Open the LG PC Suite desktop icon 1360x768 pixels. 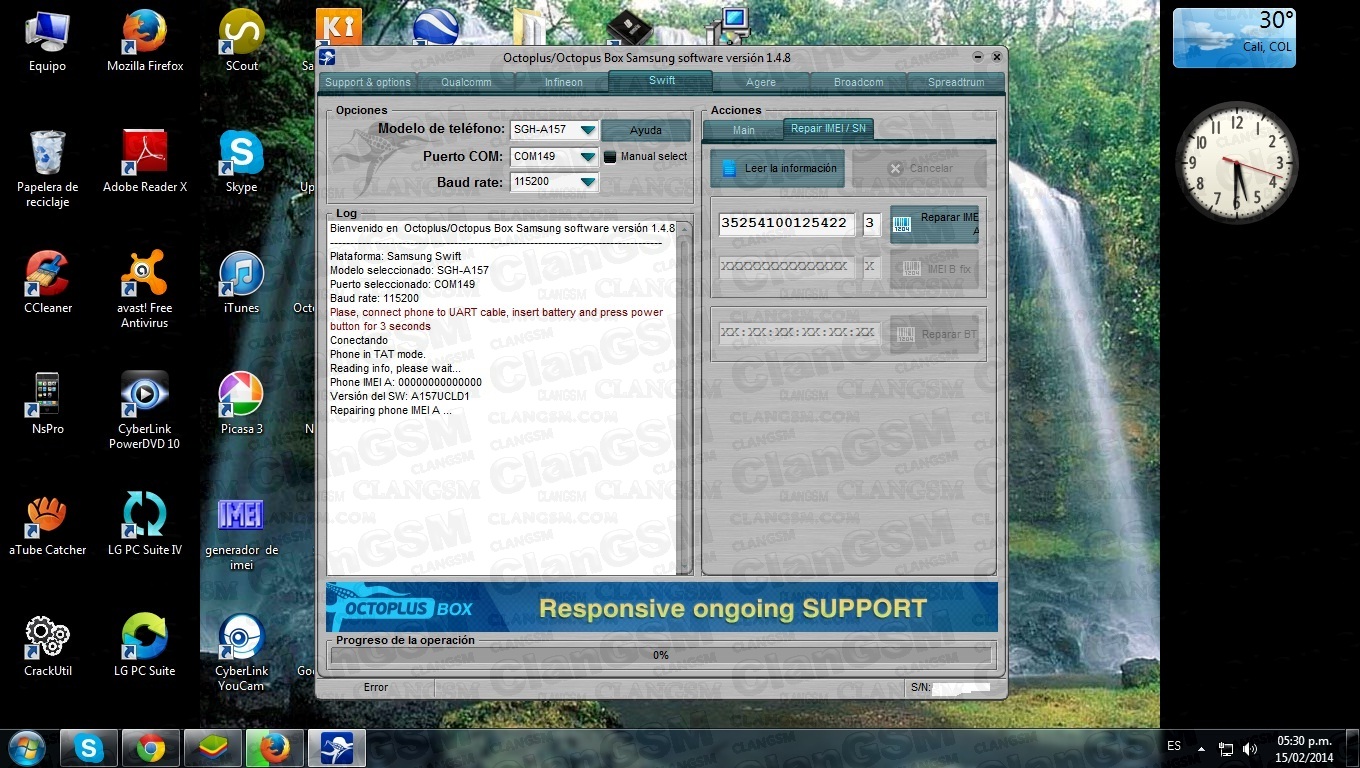145,646
